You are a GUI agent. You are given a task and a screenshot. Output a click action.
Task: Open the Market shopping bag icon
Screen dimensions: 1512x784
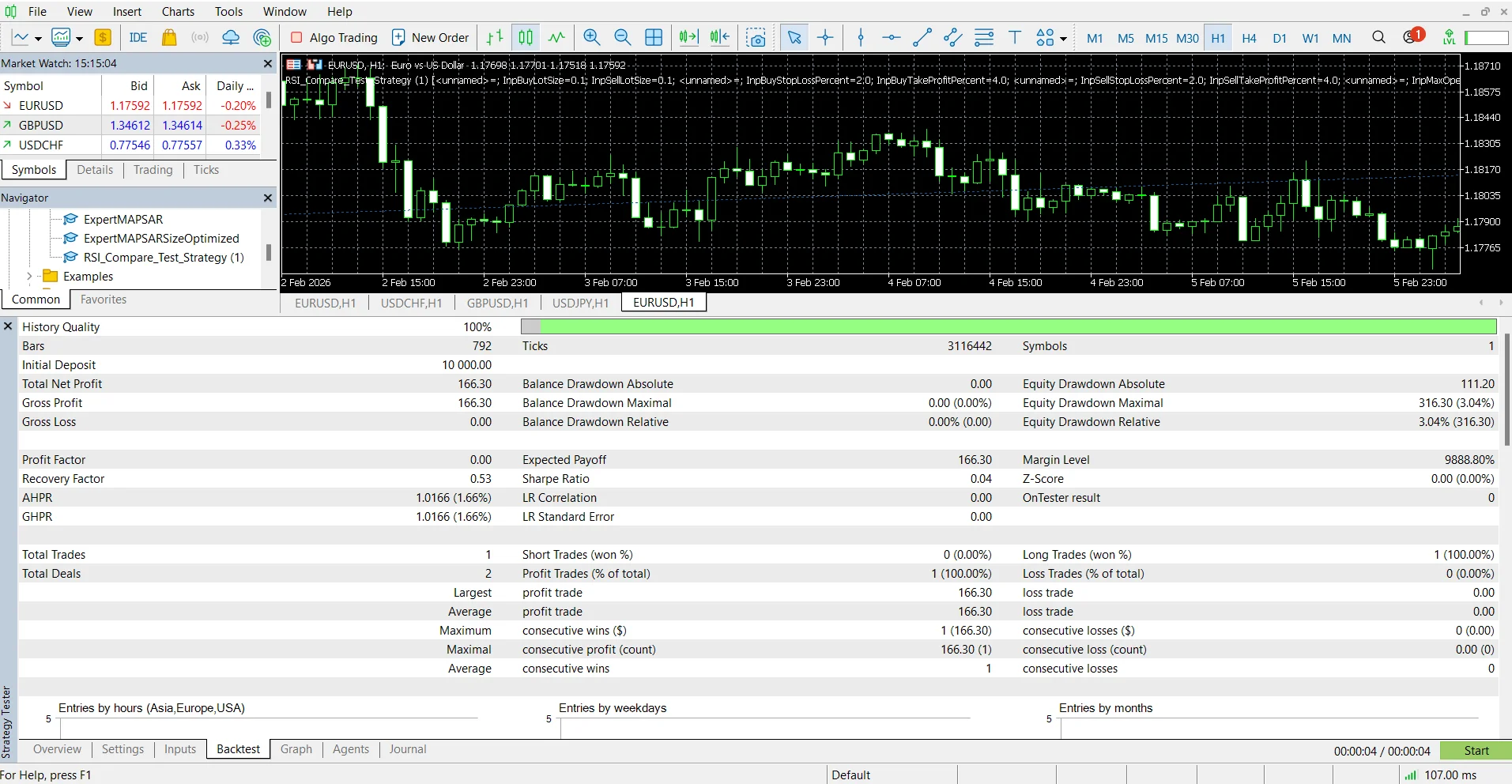tap(169, 37)
